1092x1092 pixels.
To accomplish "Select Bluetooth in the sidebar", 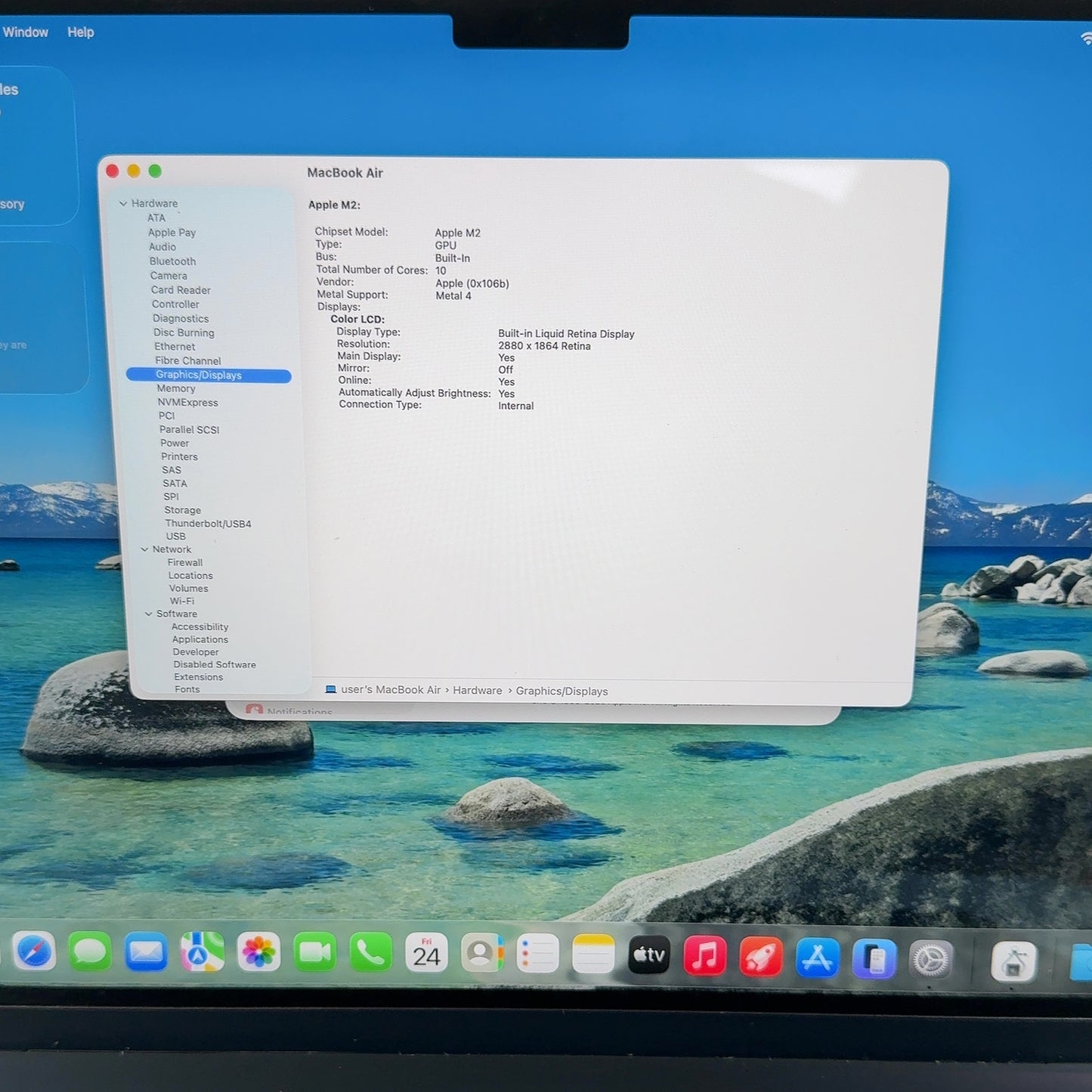I will coord(173,261).
